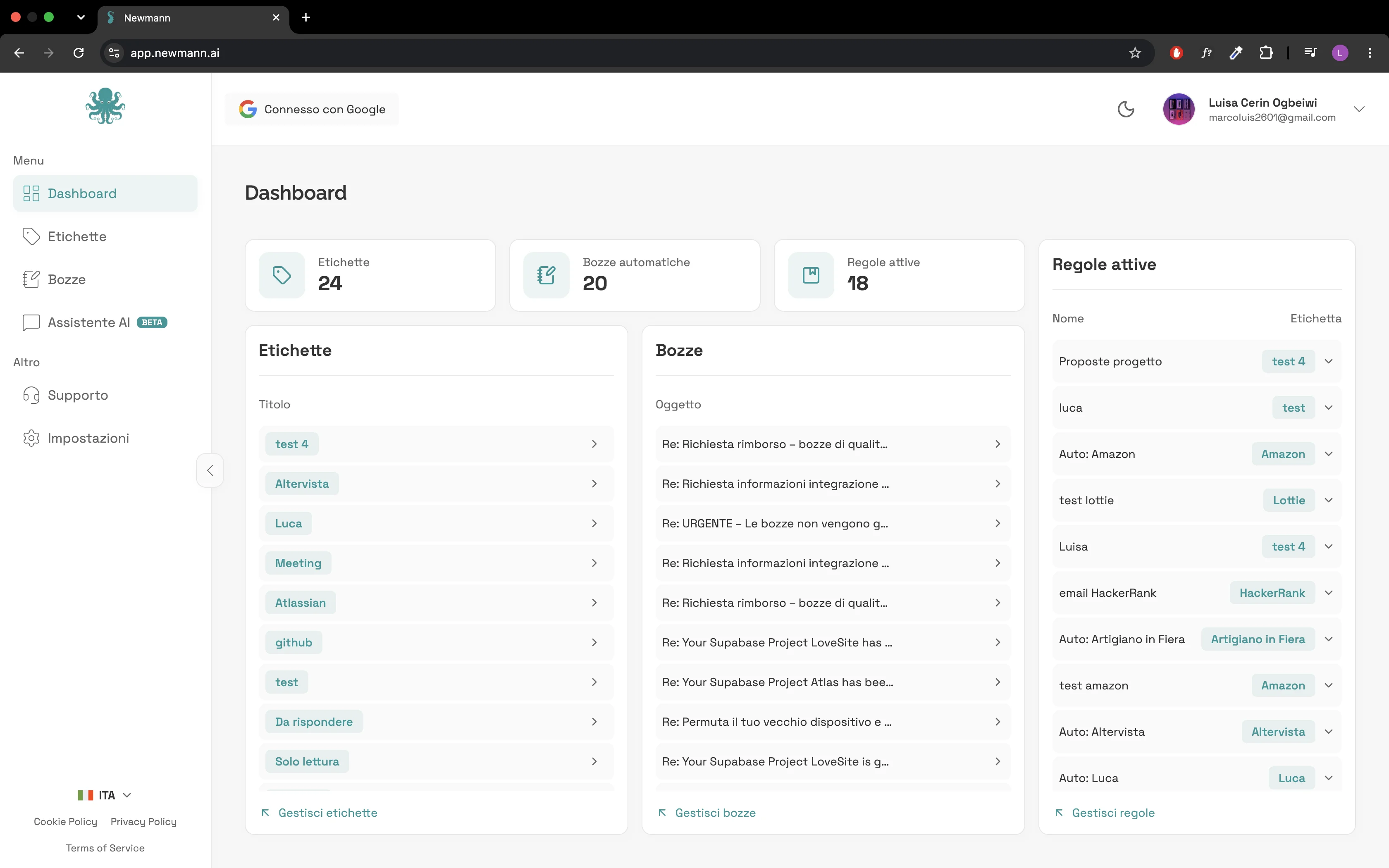This screenshot has width=1389, height=868.
Task: Click Gestisci regole link
Action: click(x=1105, y=813)
